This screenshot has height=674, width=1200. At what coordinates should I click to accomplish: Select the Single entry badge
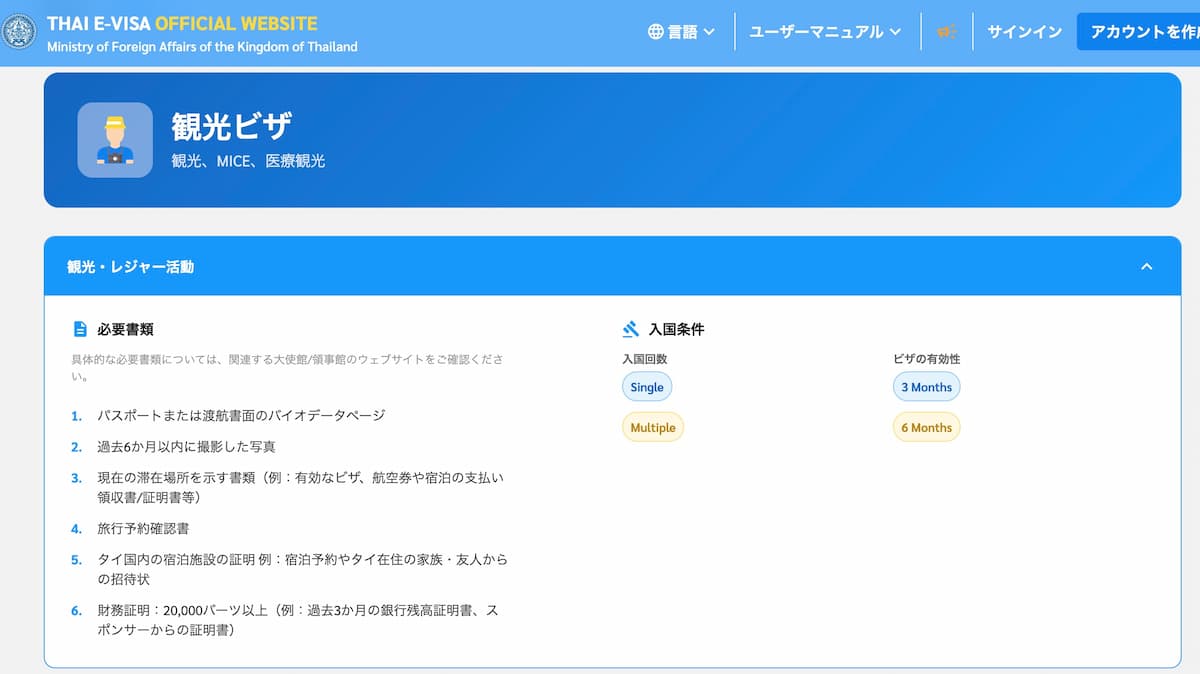pyautogui.click(x=647, y=387)
